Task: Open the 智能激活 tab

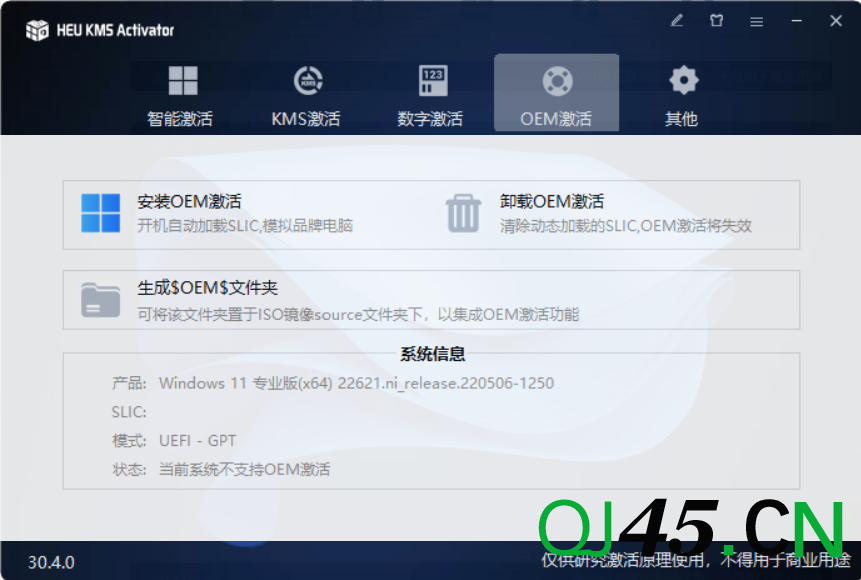Action: tap(180, 94)
